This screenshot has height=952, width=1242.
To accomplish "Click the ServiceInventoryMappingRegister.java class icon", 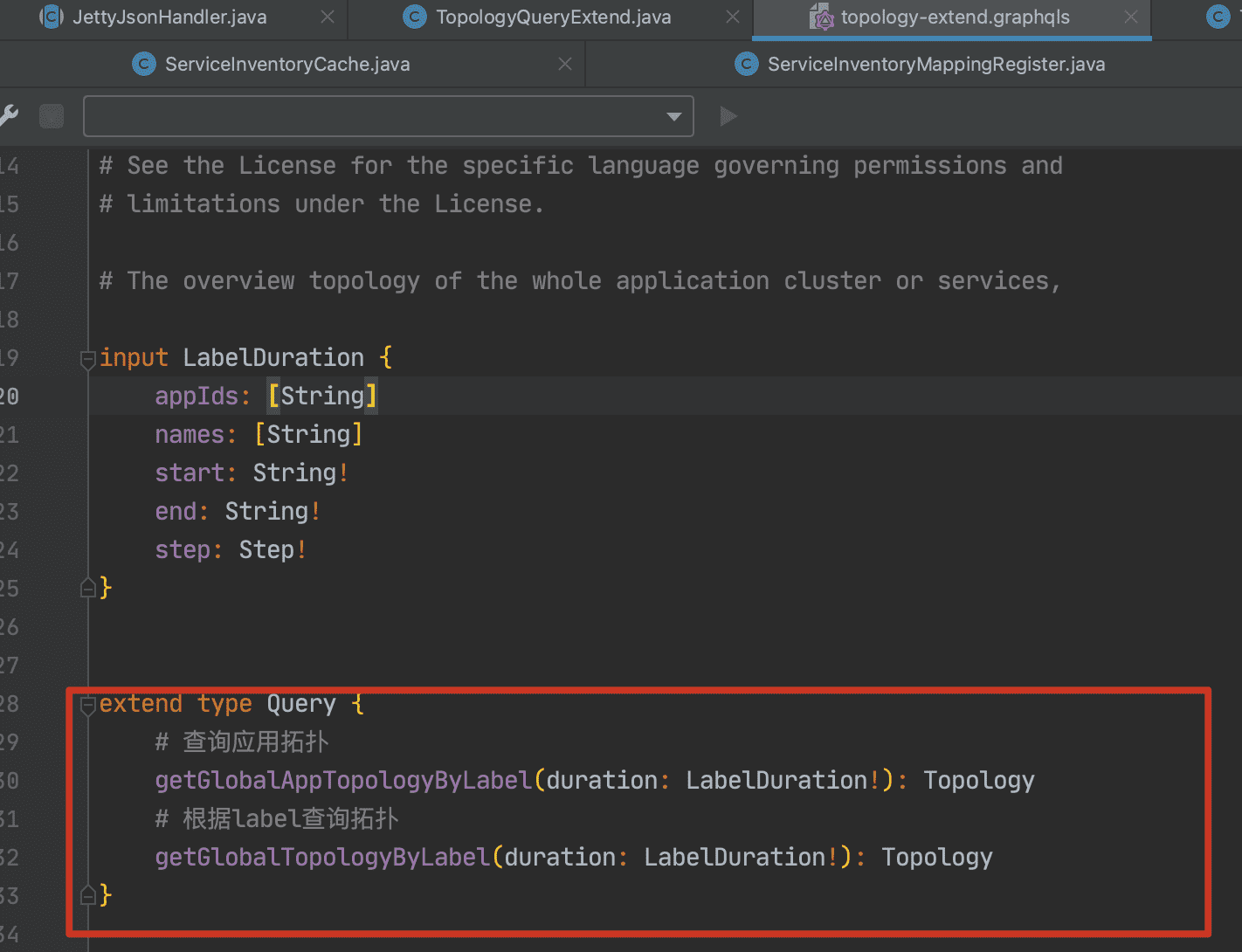I will (x=746, y=64).
